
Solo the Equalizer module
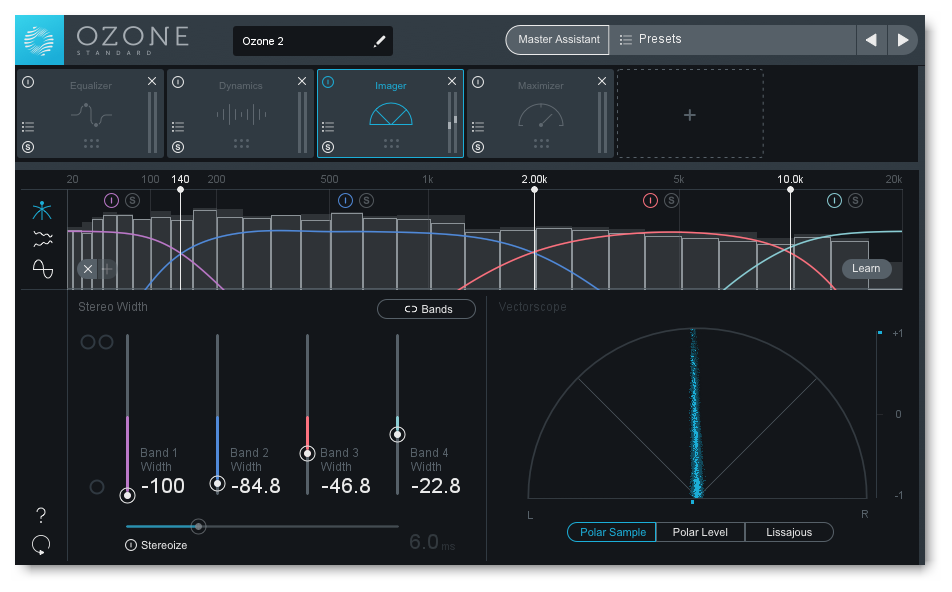coord(28,147)
